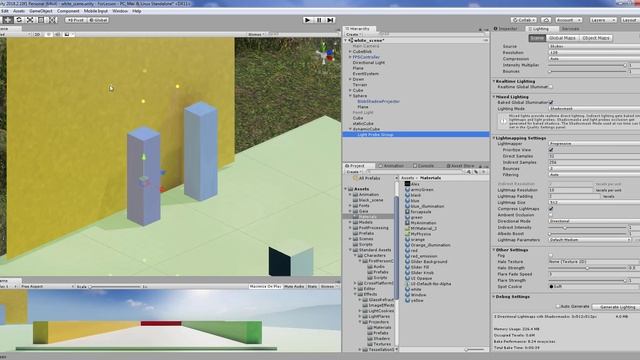640x360 pixels.
Task: Click the Play button in the toolbar
Action: pos(308,20)
